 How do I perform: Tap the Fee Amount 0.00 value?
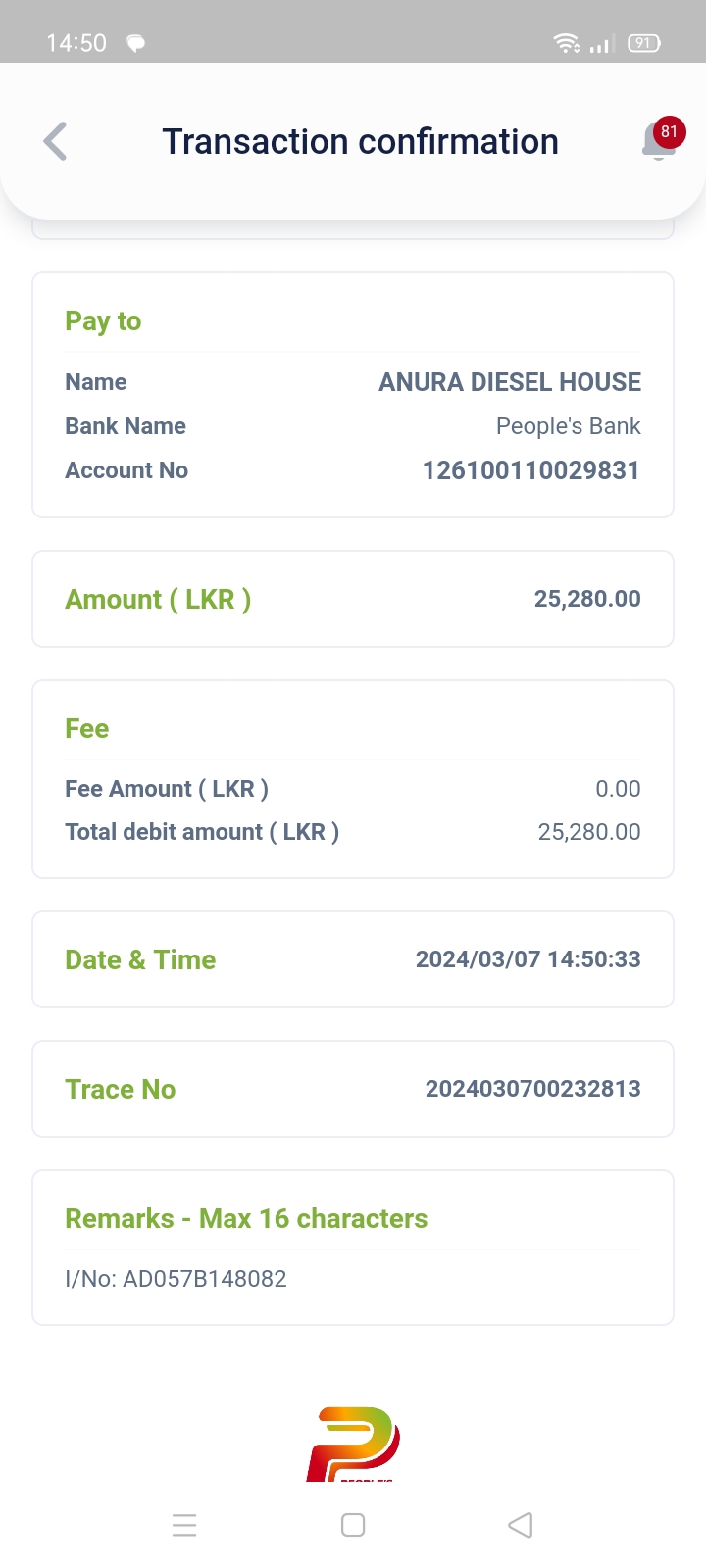pyautogui.click(x=618, y=789)
